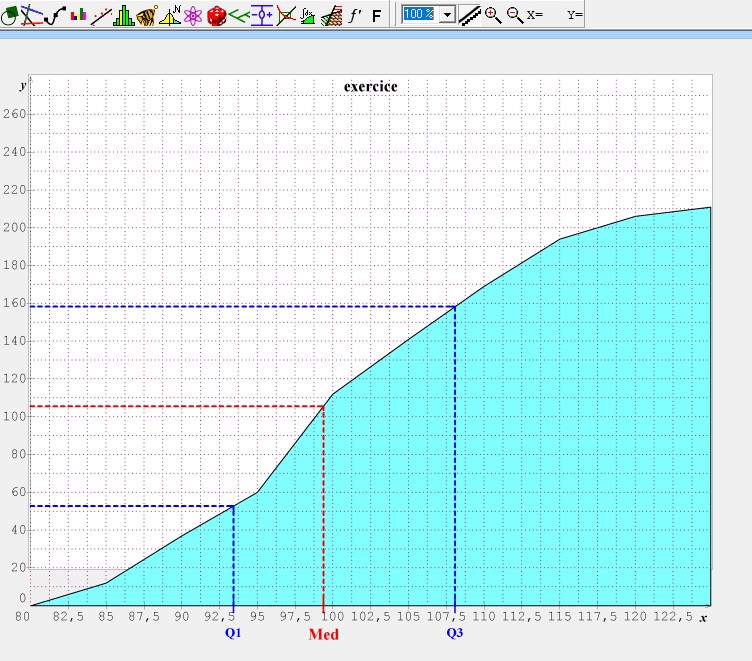Click the y-axis value 100

pyautogui.click(x=14, y=416)
